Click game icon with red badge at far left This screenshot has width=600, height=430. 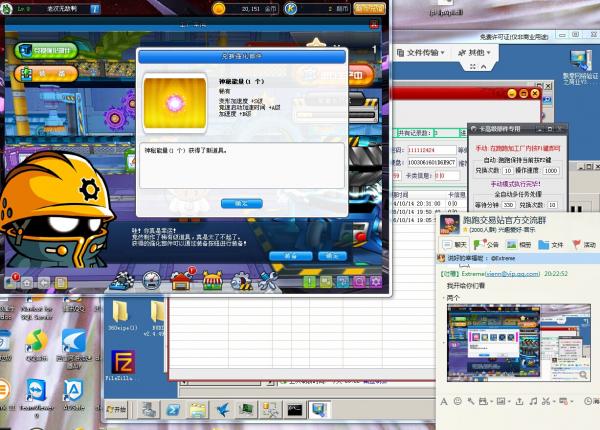click(11, 282)
